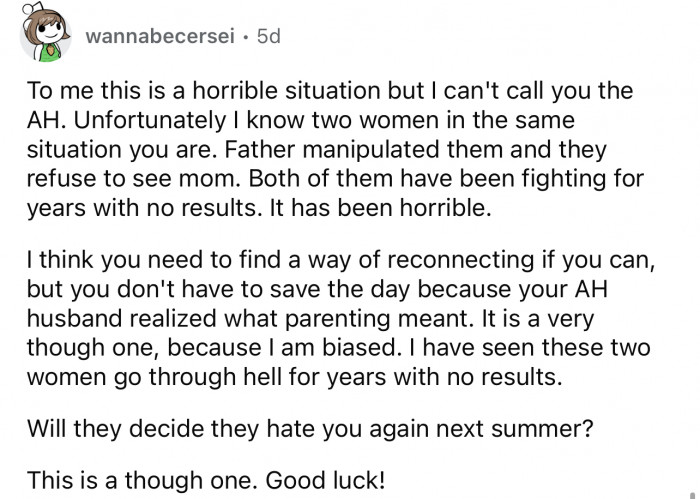Click the 5d comment timestamp
Screen dimensions: 700x499
pyautogui.click(x=269, y=38)
